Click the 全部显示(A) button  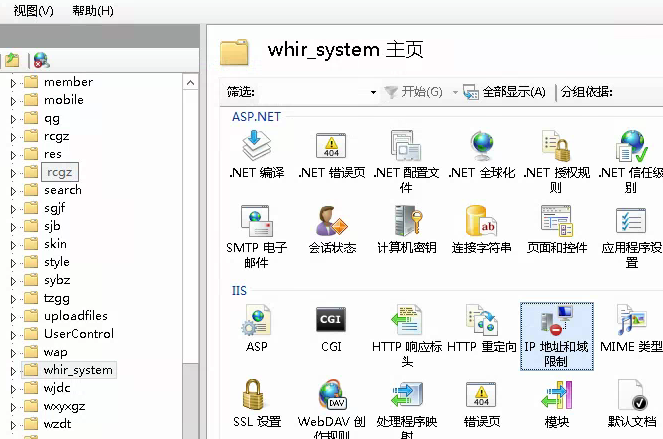(x=505, y=92)
